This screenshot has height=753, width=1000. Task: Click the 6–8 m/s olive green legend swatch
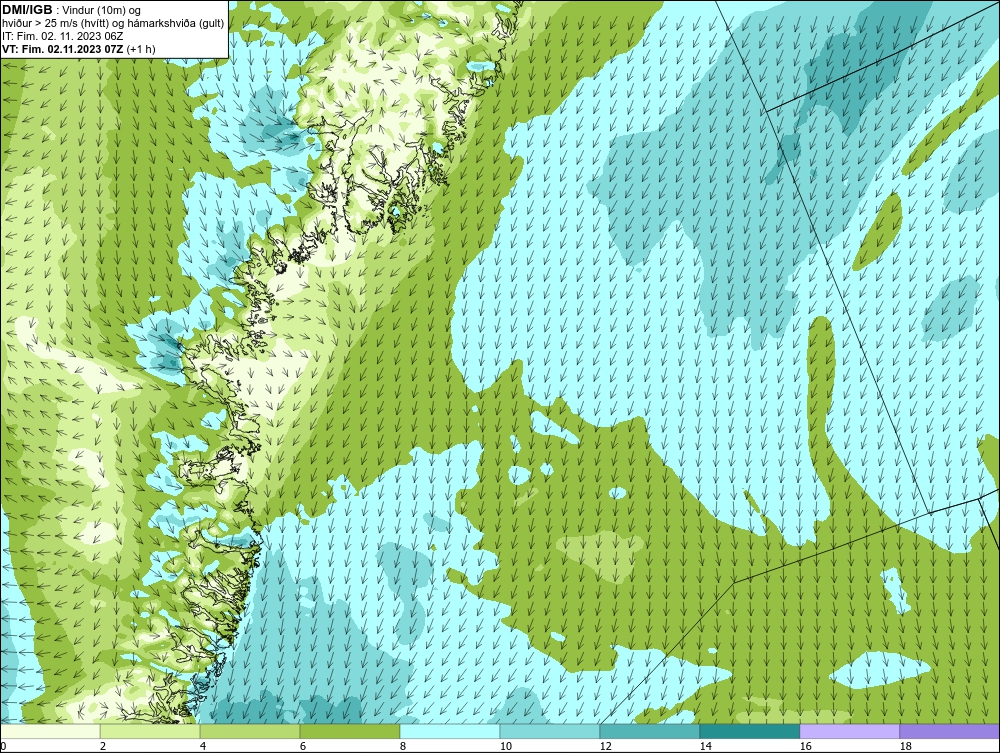pos(349,731)
